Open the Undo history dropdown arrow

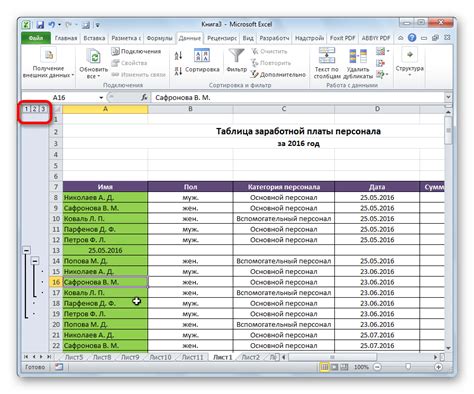pyautogui.click(x=60, y=25)
